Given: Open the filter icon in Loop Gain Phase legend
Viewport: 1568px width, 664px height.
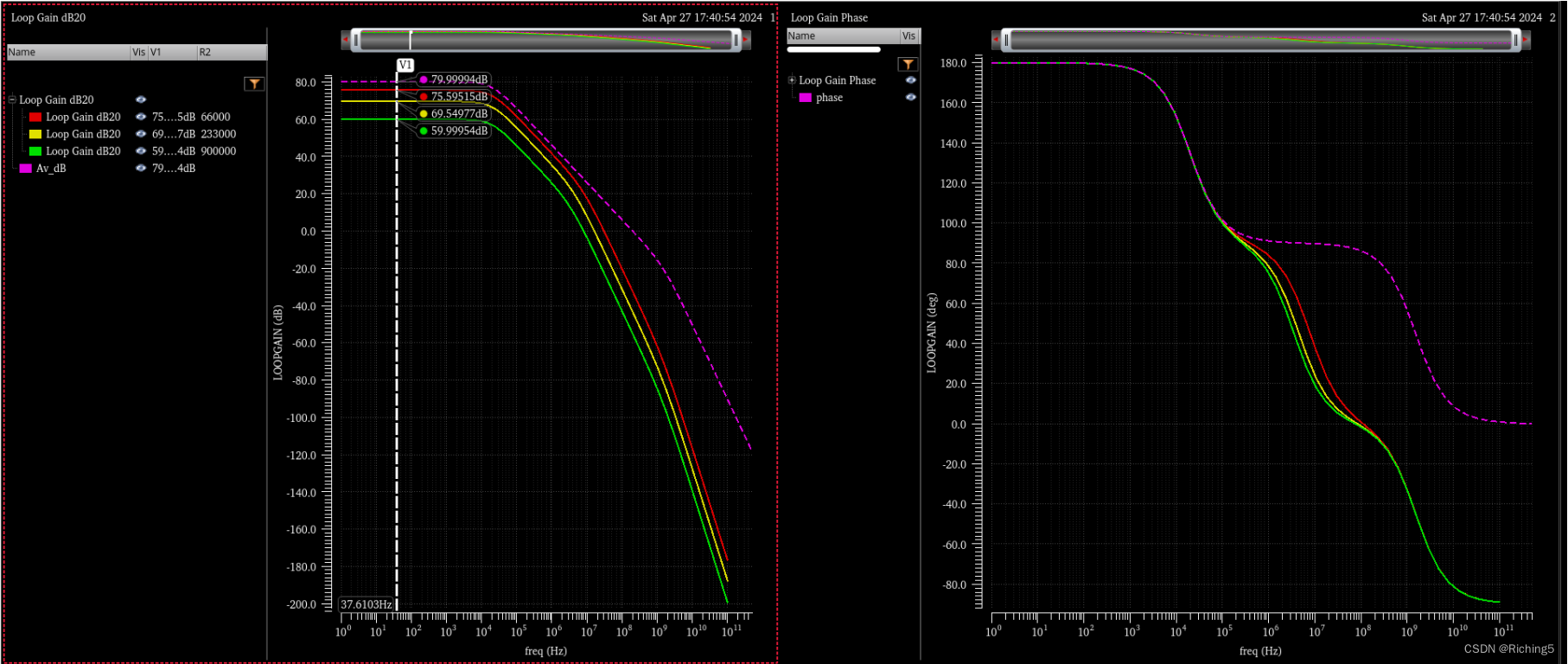Looking at the screenshot, I should [908, 64].
